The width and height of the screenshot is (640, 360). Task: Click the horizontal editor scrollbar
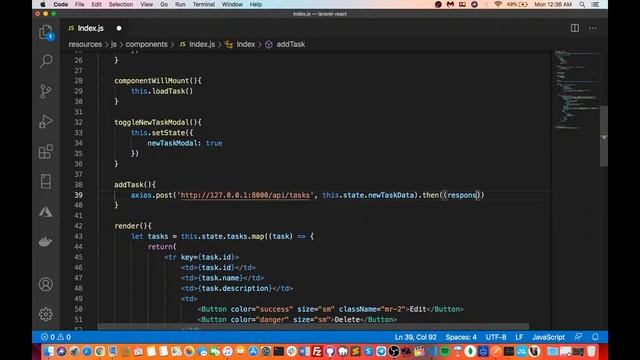point(313,327)
